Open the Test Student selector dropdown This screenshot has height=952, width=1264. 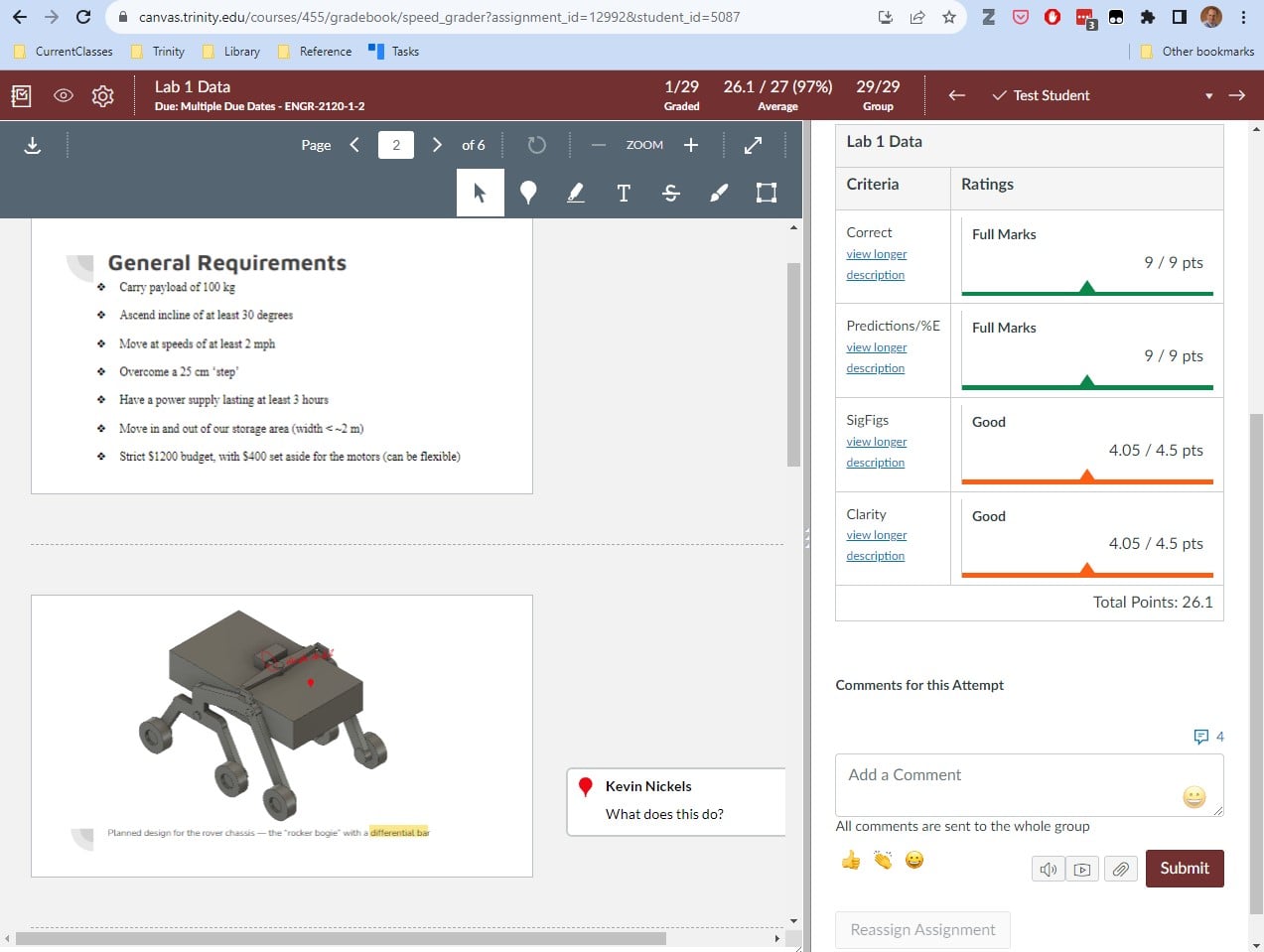1102,95
